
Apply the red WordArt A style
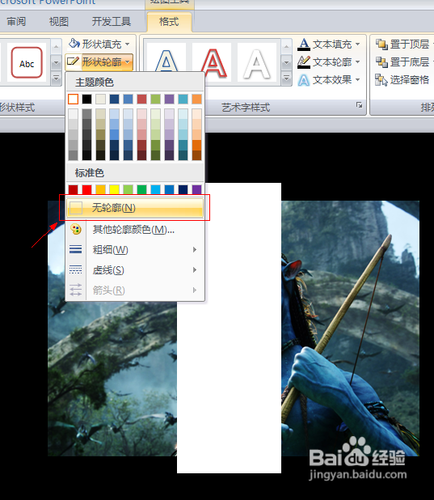tap(212, 62)
